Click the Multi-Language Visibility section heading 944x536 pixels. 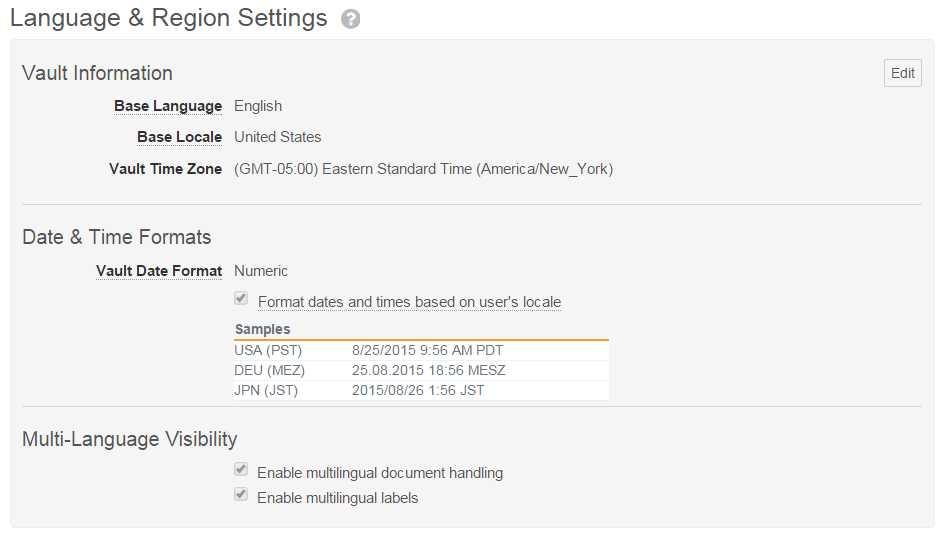(x=130, y=439)
